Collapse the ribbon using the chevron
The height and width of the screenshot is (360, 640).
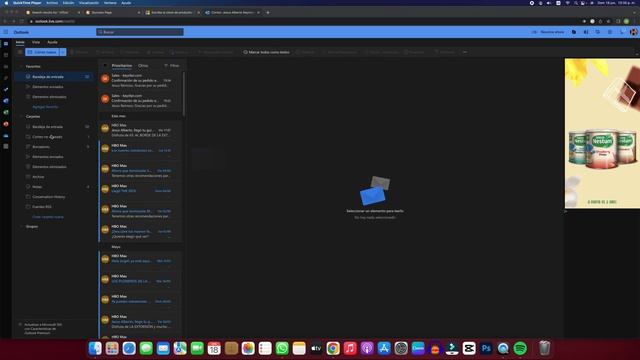637,53
